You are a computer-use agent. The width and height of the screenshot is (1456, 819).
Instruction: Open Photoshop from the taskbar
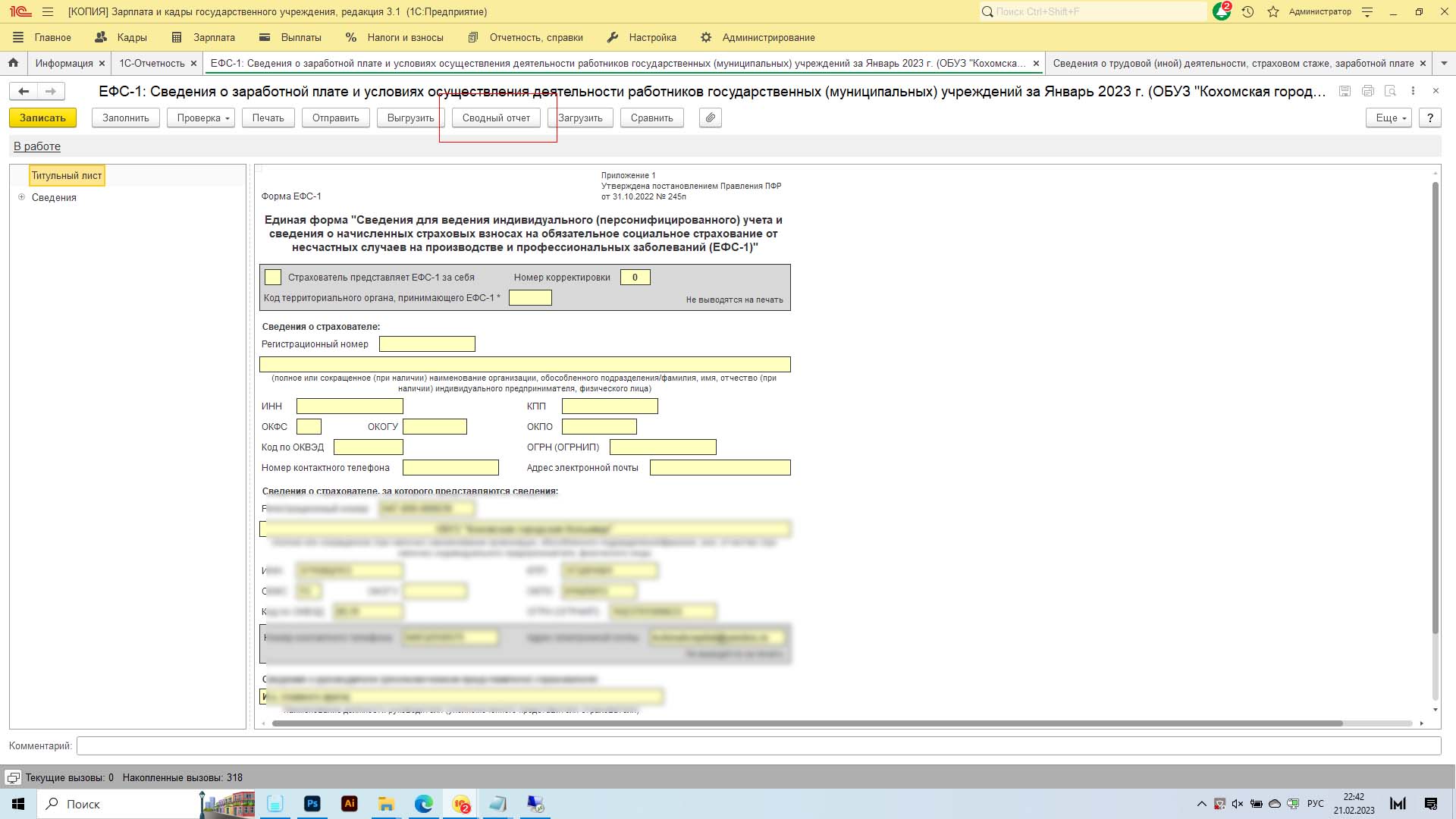pos(312,804)
